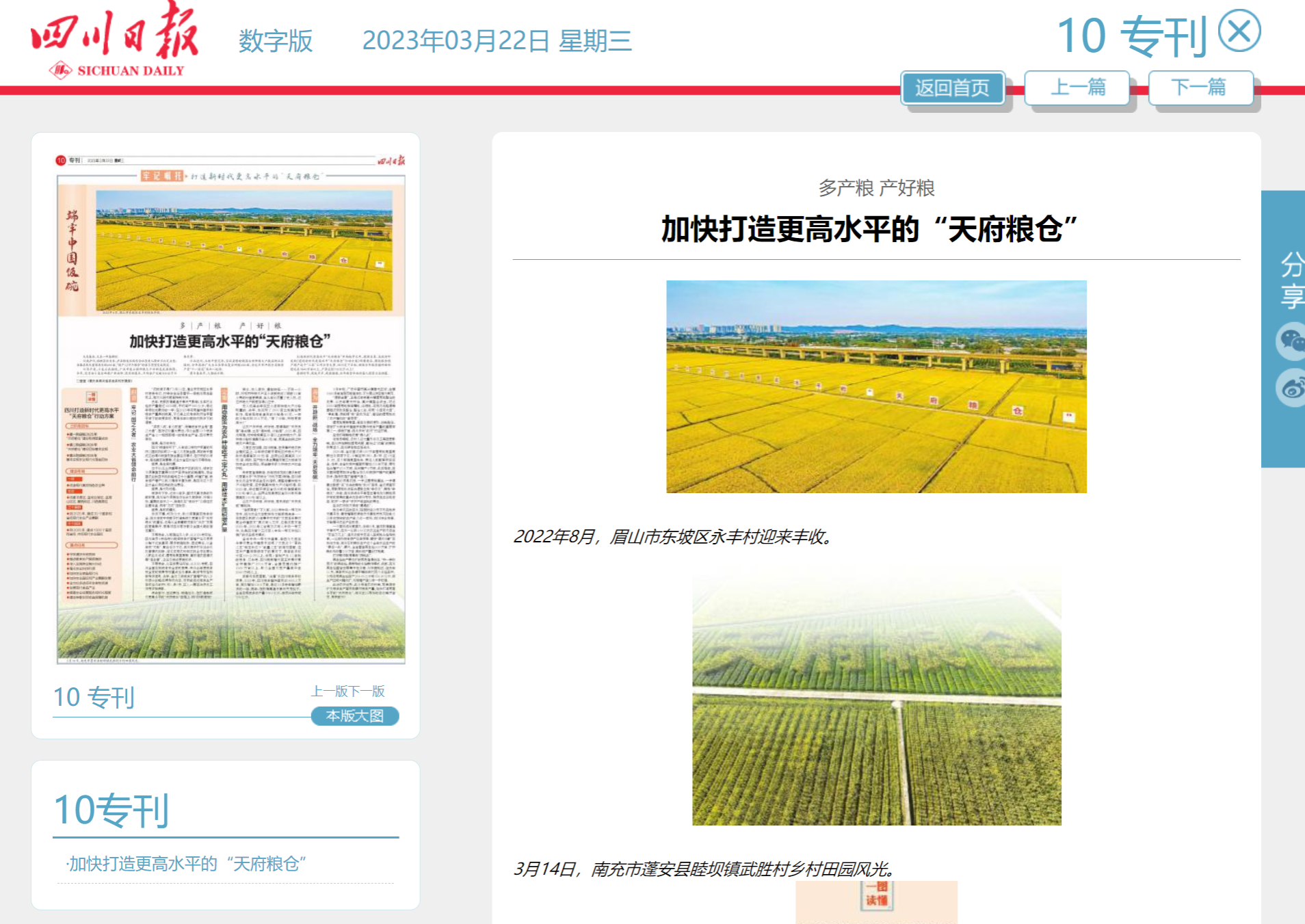The image size is (1305, 924).
Task: Click the 一图读懂 infographic icon
Action: click(876, 896)
